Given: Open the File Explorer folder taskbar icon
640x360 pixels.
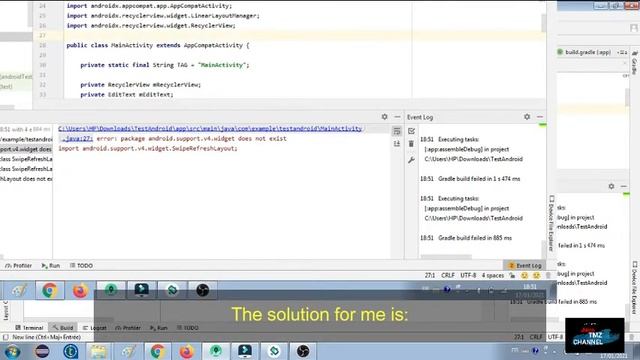Looking at the screenshot, I should click(x=98, y=351).
